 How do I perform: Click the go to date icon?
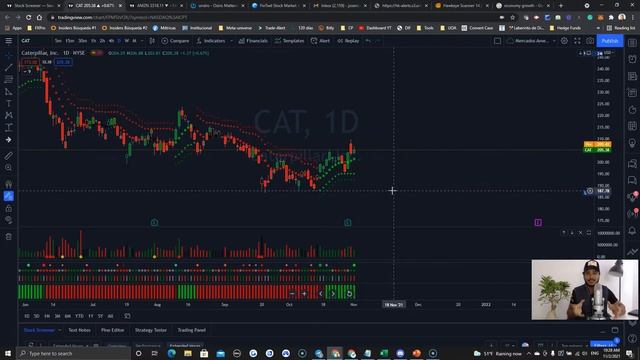[127, 316]
